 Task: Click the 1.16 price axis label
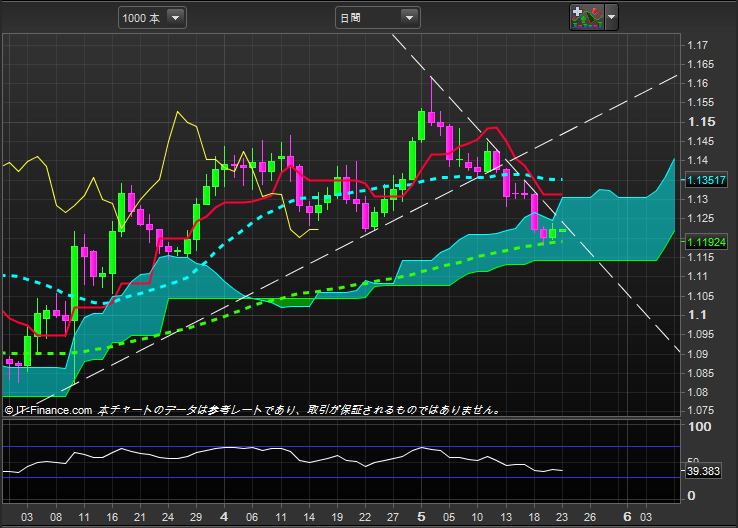coord(697,83)
